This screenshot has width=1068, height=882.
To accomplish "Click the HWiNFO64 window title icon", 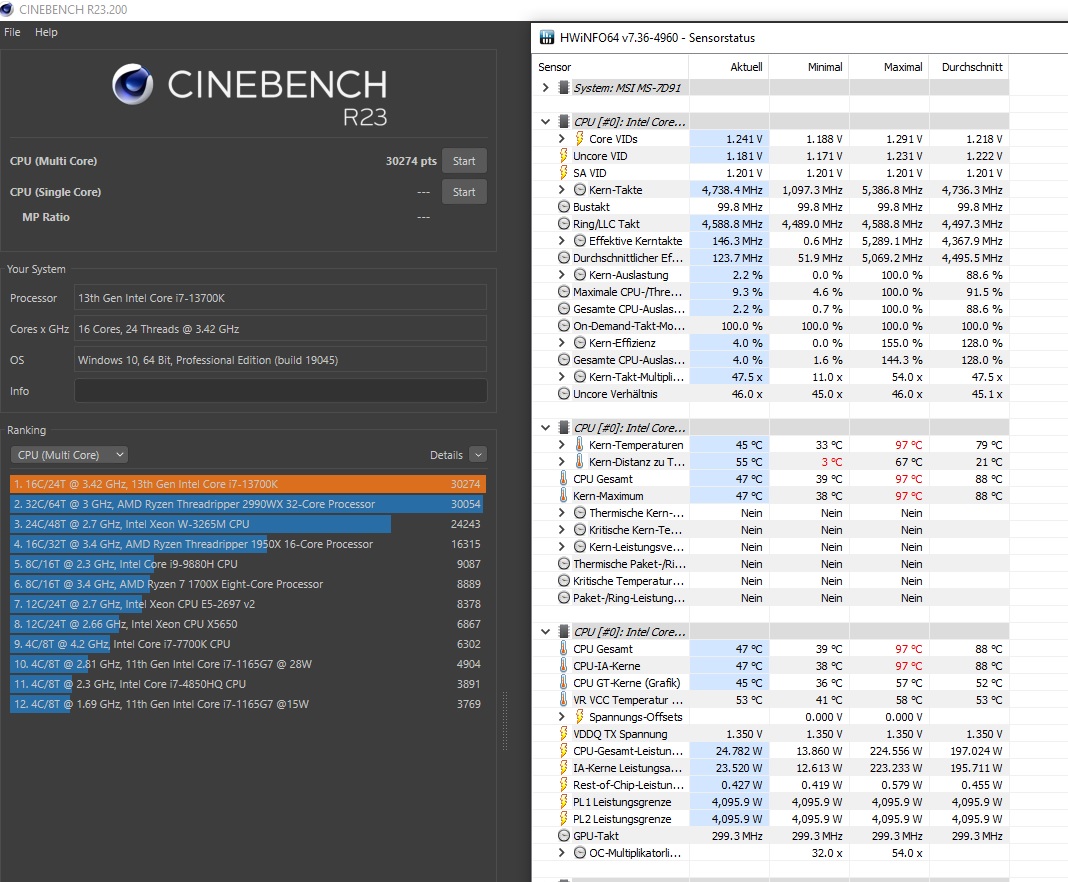I will coord(546,37).
